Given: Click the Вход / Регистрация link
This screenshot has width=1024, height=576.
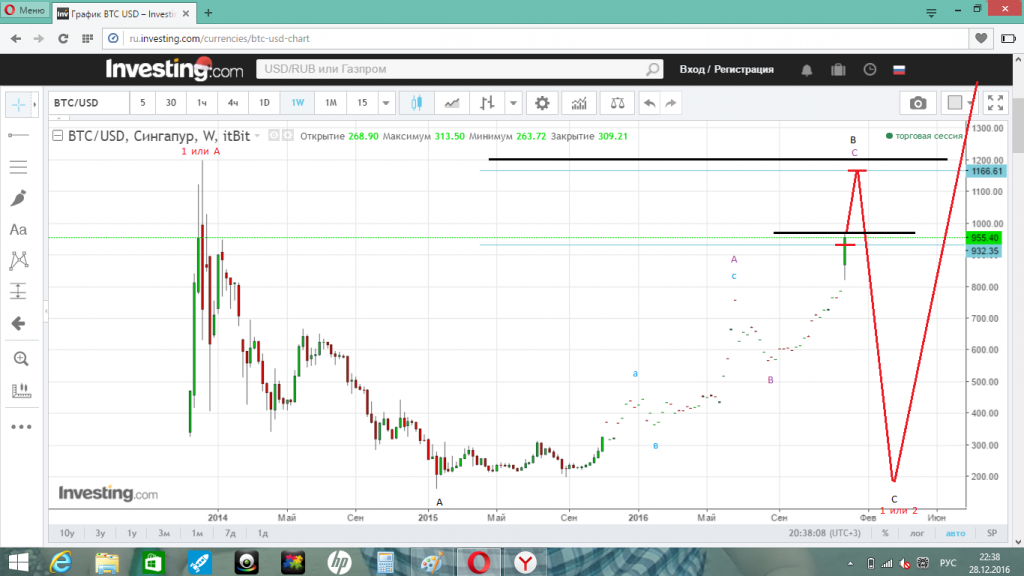Looking at the screenshot, I should (726, 70).
